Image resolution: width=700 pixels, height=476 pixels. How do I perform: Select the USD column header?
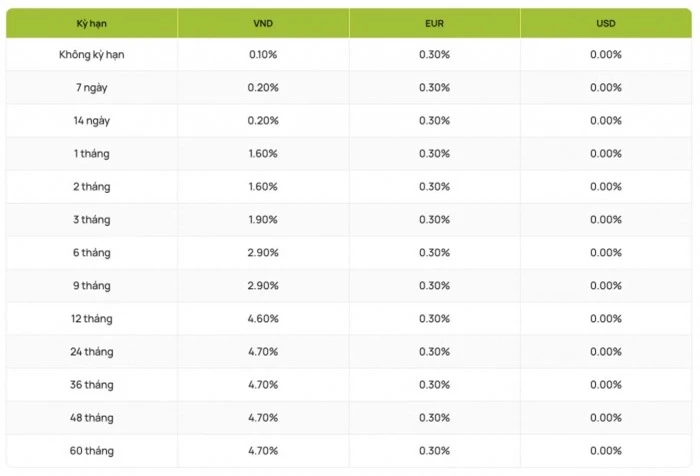[606, 23]
